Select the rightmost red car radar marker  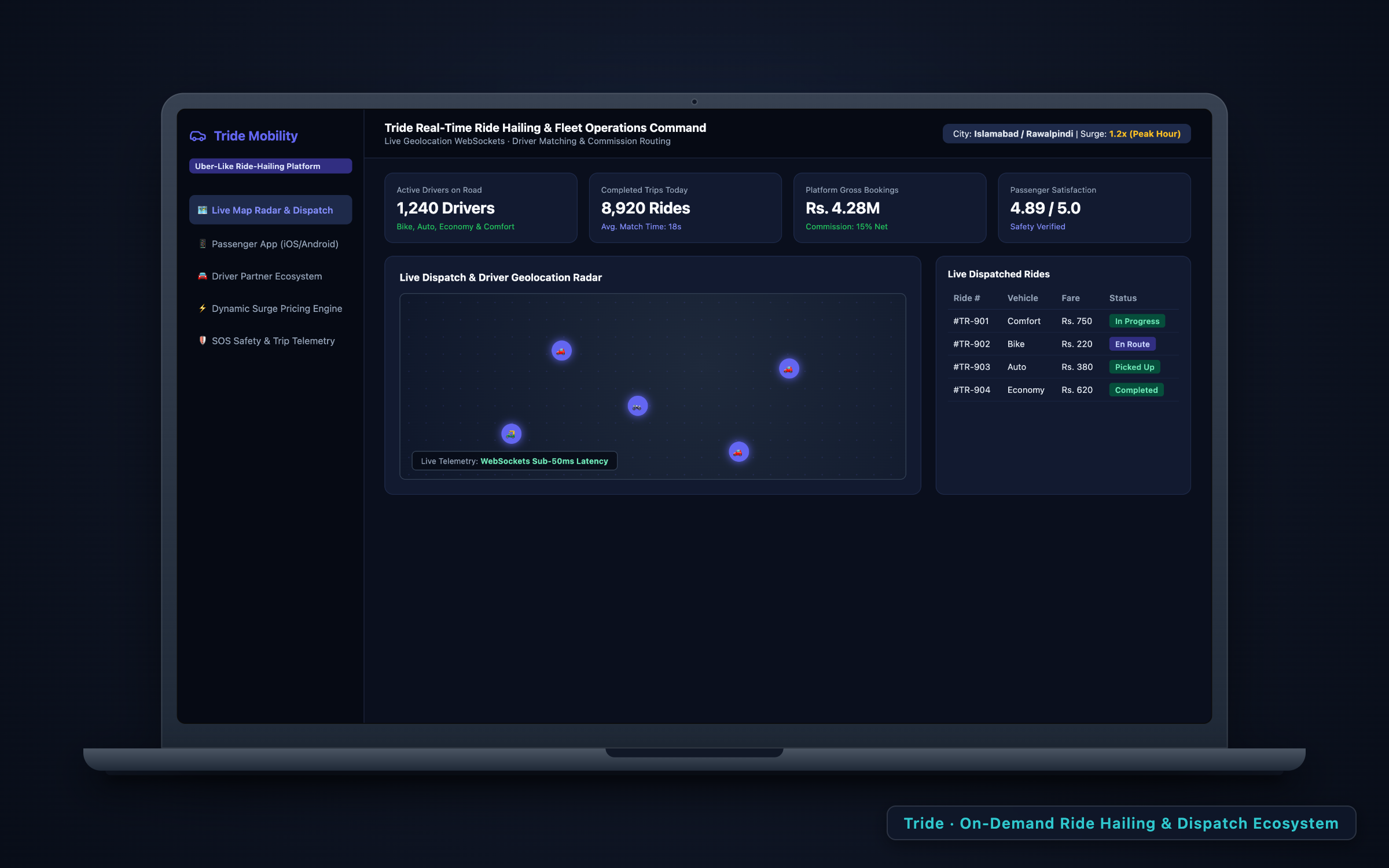click(789, 369)
